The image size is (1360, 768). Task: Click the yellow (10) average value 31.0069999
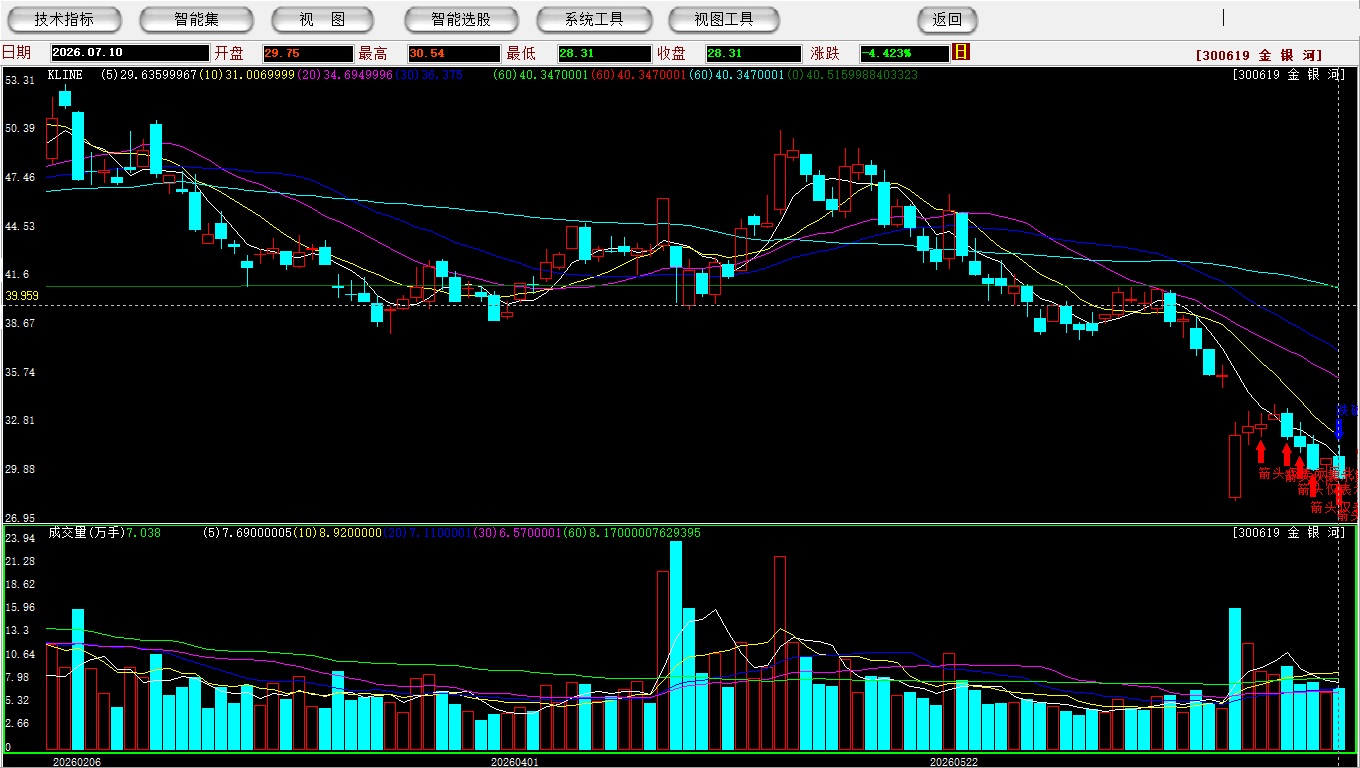click(x=245, y=75)
